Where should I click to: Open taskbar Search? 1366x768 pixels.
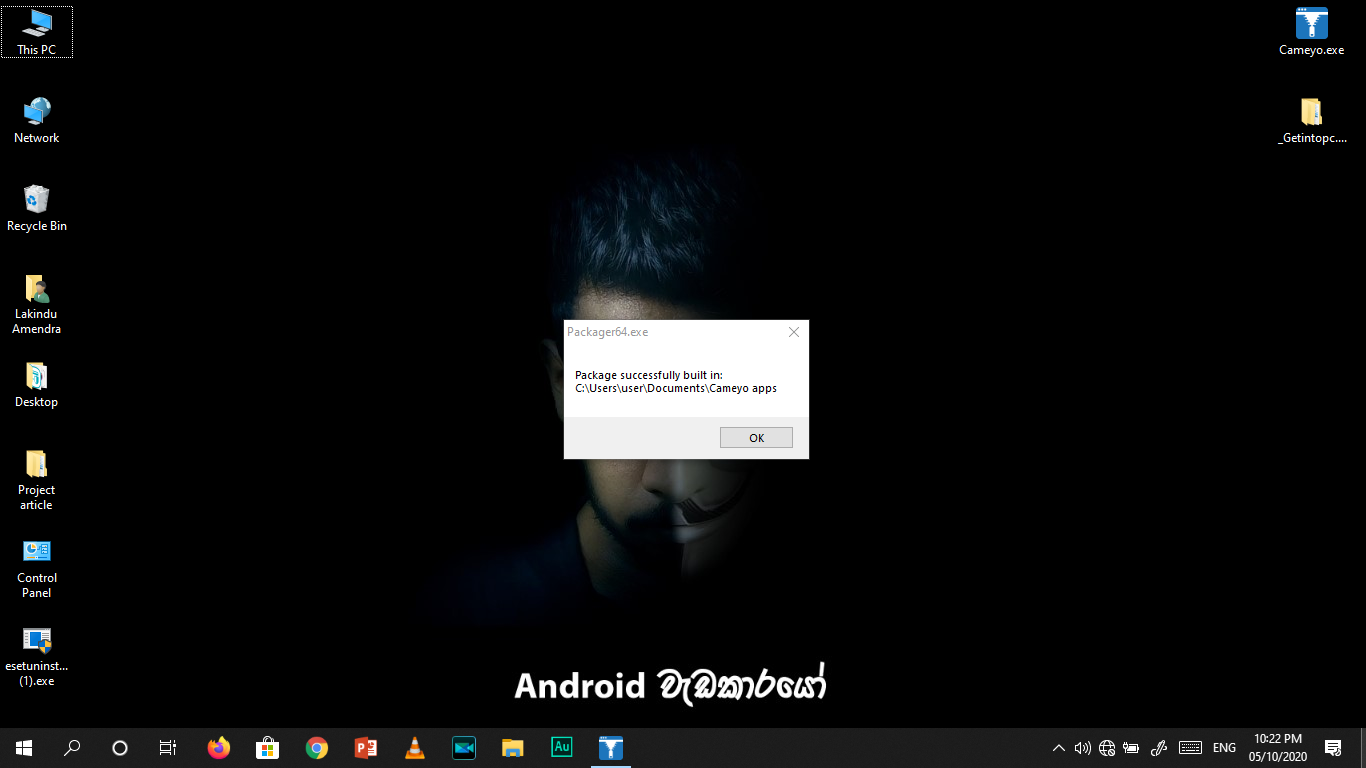[x=72, y=748]
